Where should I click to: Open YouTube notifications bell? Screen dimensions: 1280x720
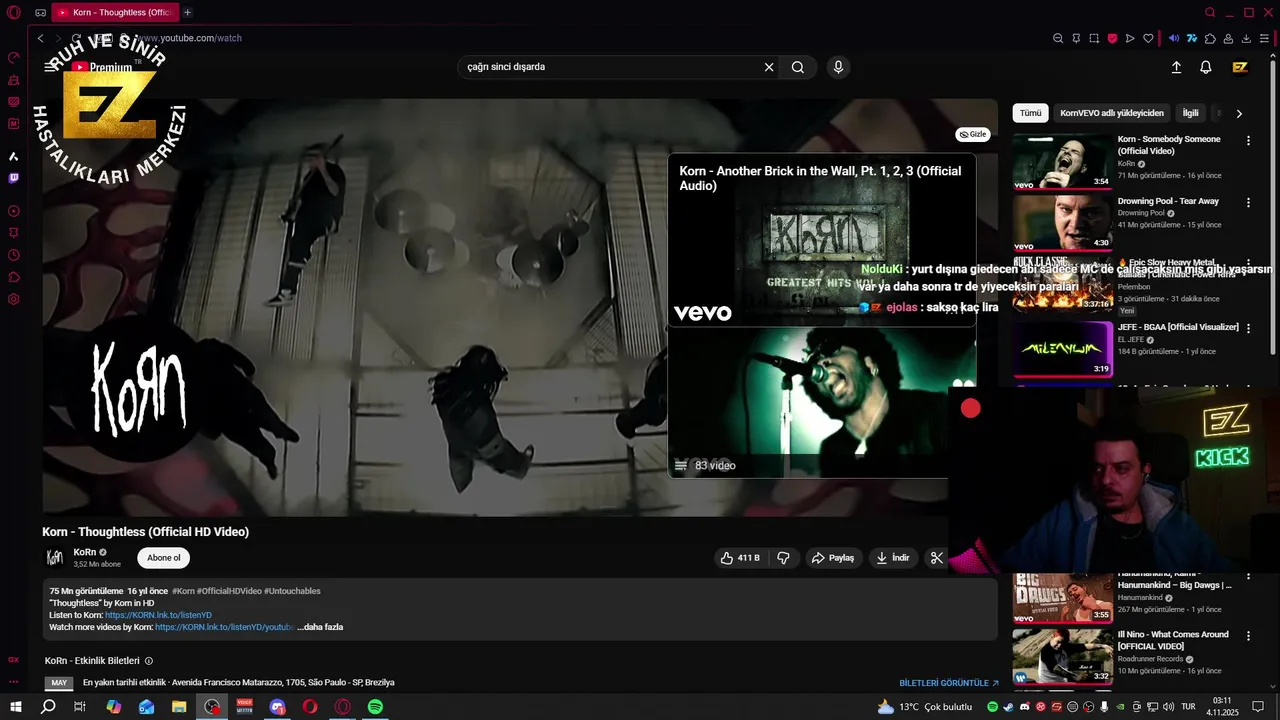point(1206,67)
